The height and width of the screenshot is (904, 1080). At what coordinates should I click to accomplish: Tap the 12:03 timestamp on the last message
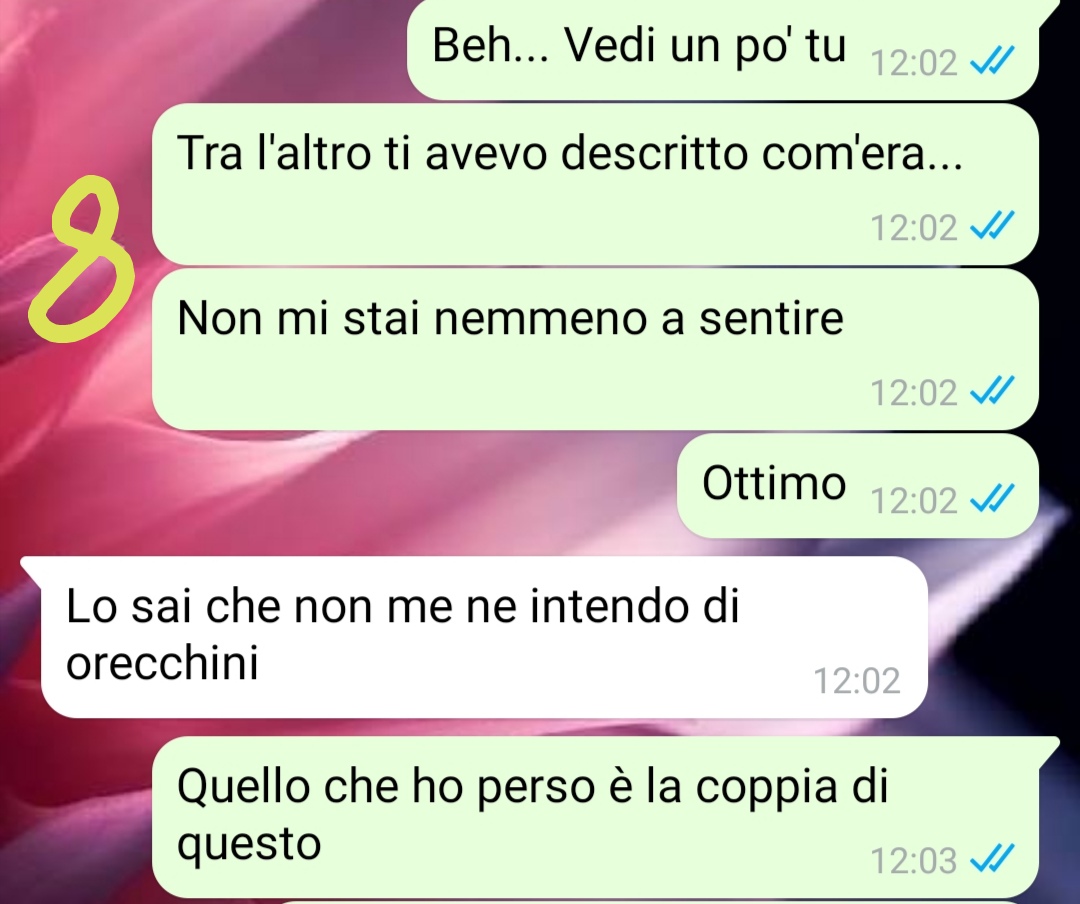click(914, 861)
